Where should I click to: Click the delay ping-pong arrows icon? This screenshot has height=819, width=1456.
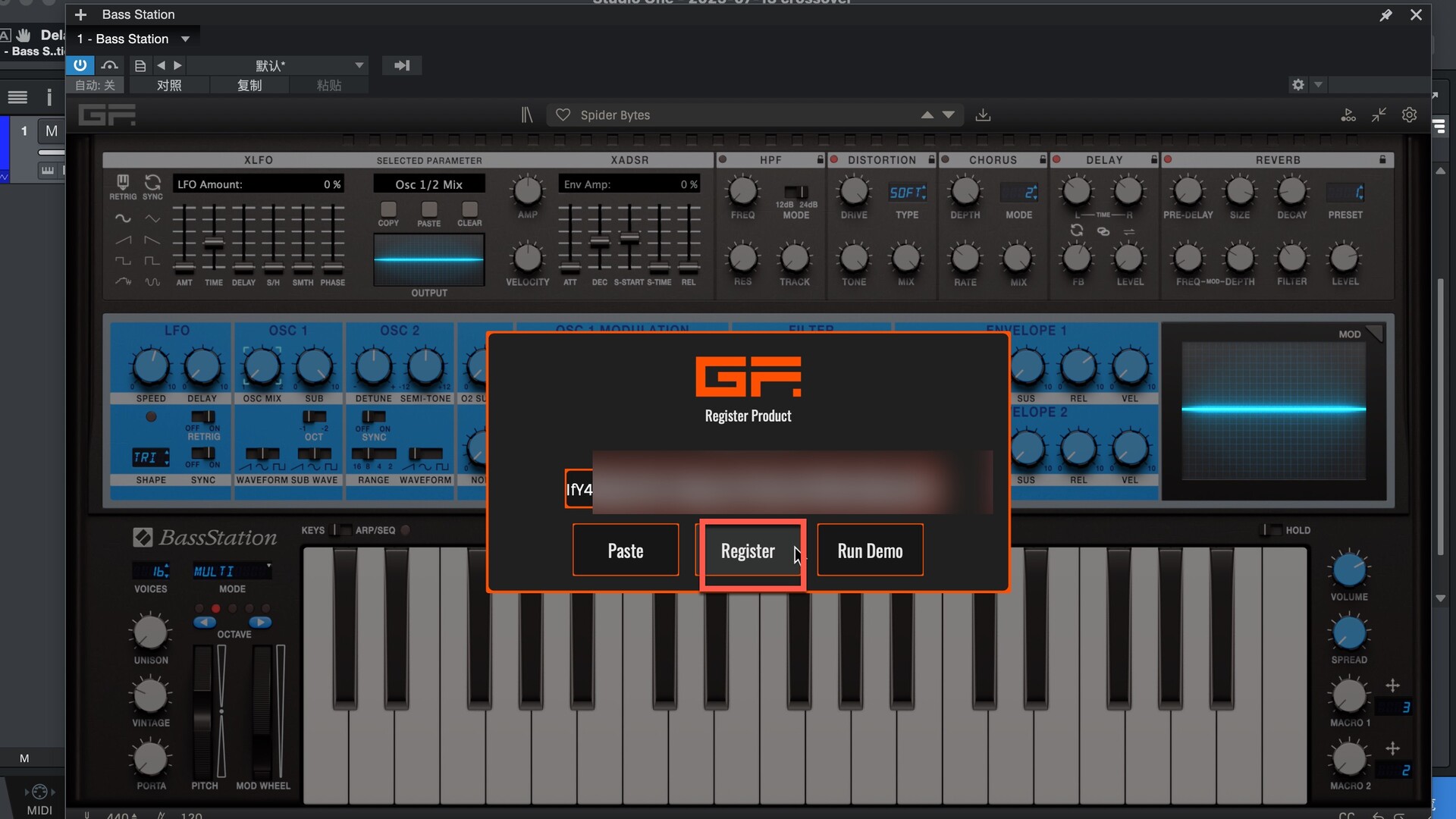coord(1129,231)
